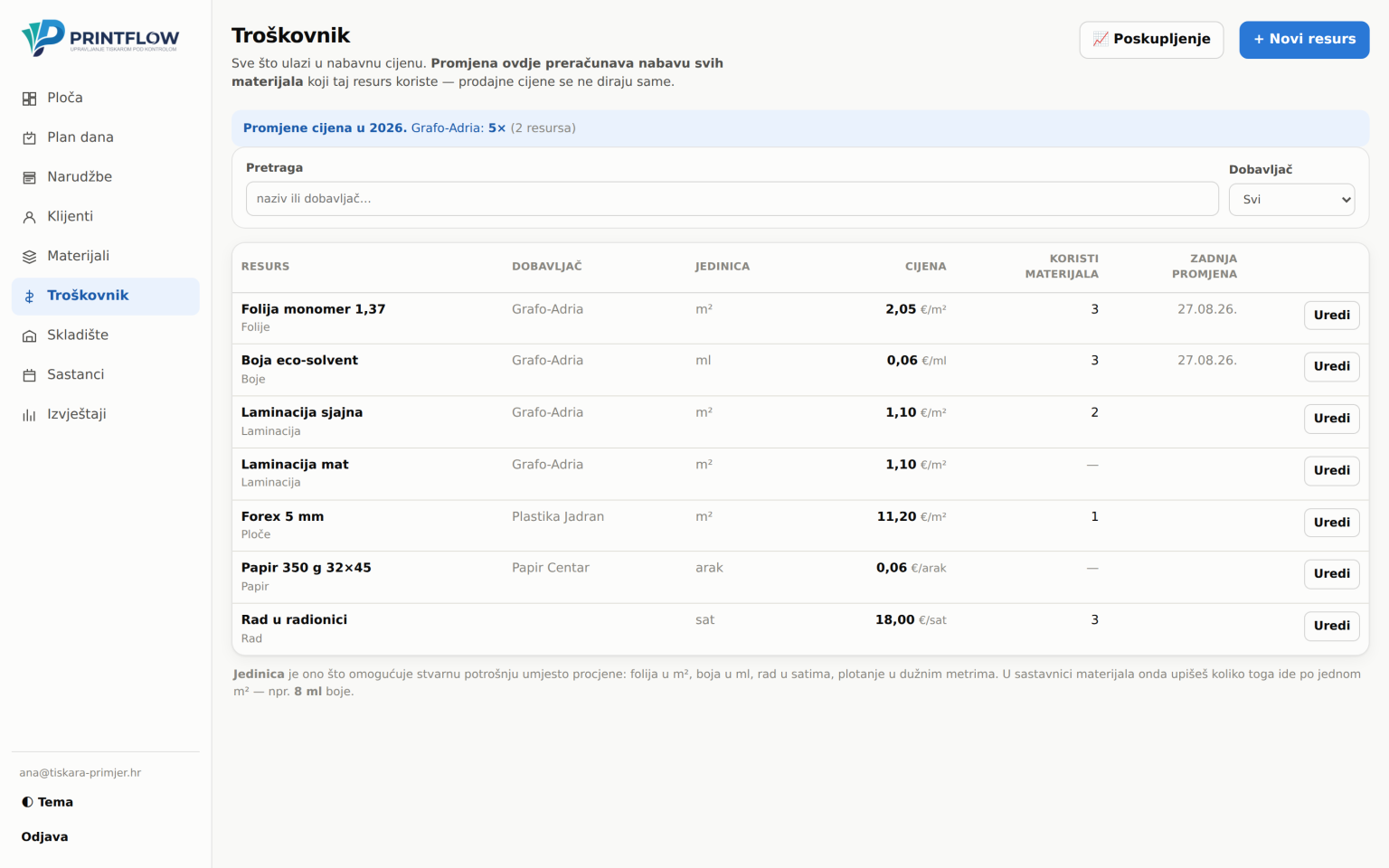Click the Ploča dashboard icon
The height and width of the screenshot is (868, 1389).
(x=30, y=99)
